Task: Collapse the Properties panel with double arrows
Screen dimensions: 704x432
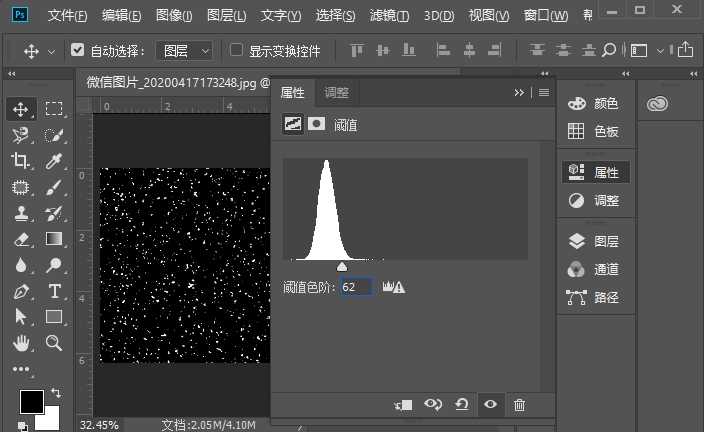Action: pos(519,92)
